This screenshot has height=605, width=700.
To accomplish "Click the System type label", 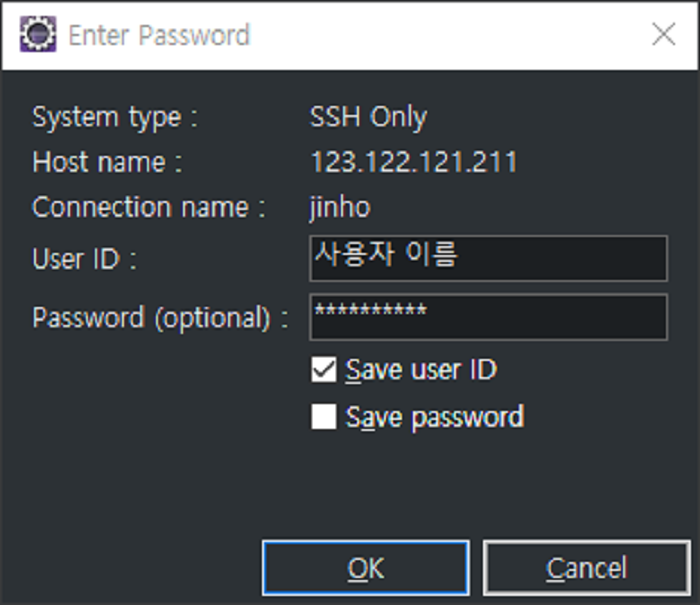I will pyautogui.click(x=115, y=117).
